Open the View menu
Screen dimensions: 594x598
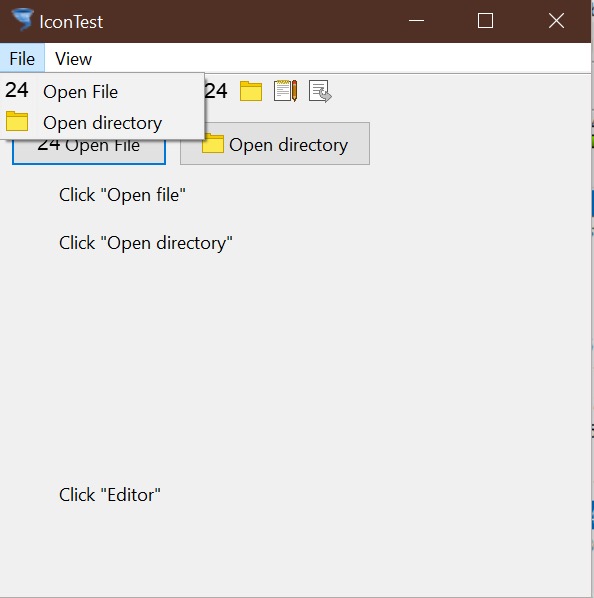[73, 59]
